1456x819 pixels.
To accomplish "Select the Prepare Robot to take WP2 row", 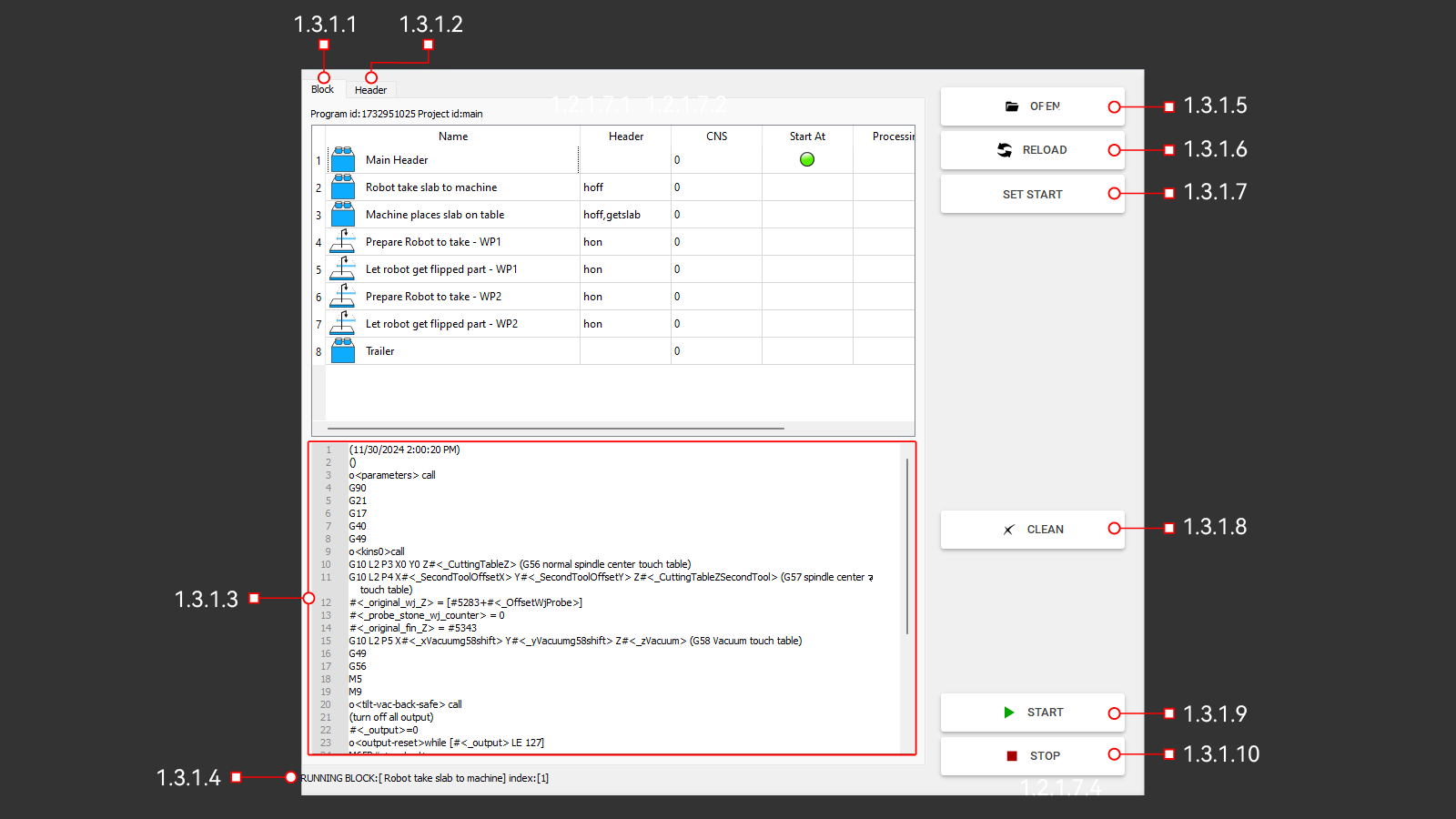I will pos(433,297).
